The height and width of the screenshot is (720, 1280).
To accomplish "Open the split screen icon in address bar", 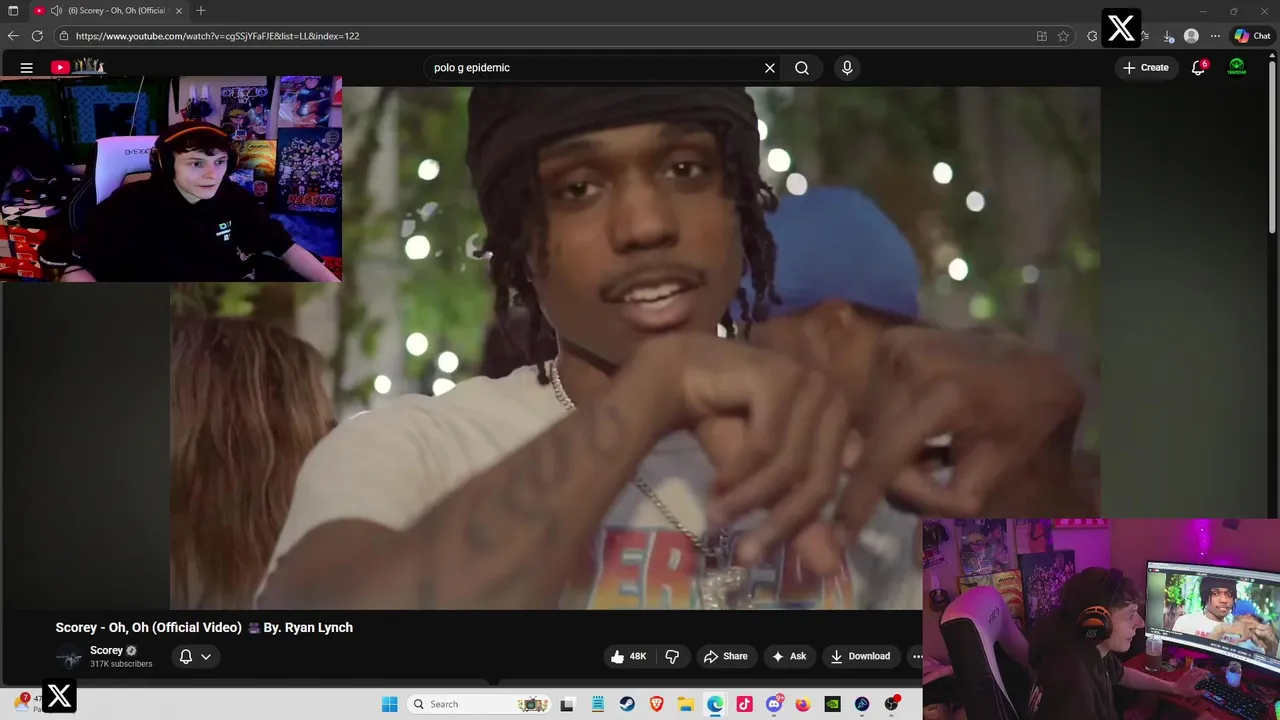I will click(x=1042, y=36).
